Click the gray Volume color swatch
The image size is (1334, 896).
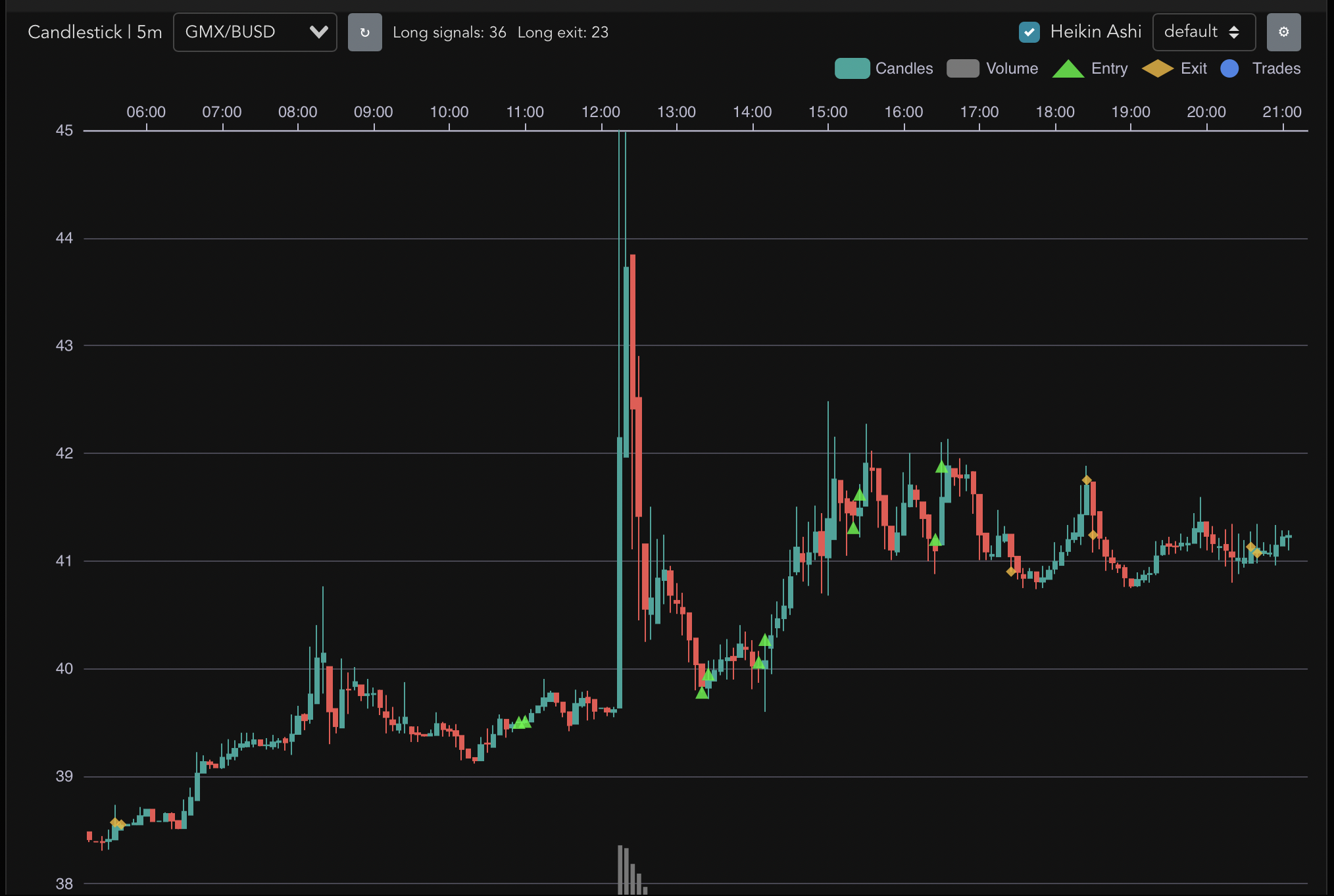[x=963, y=68]
